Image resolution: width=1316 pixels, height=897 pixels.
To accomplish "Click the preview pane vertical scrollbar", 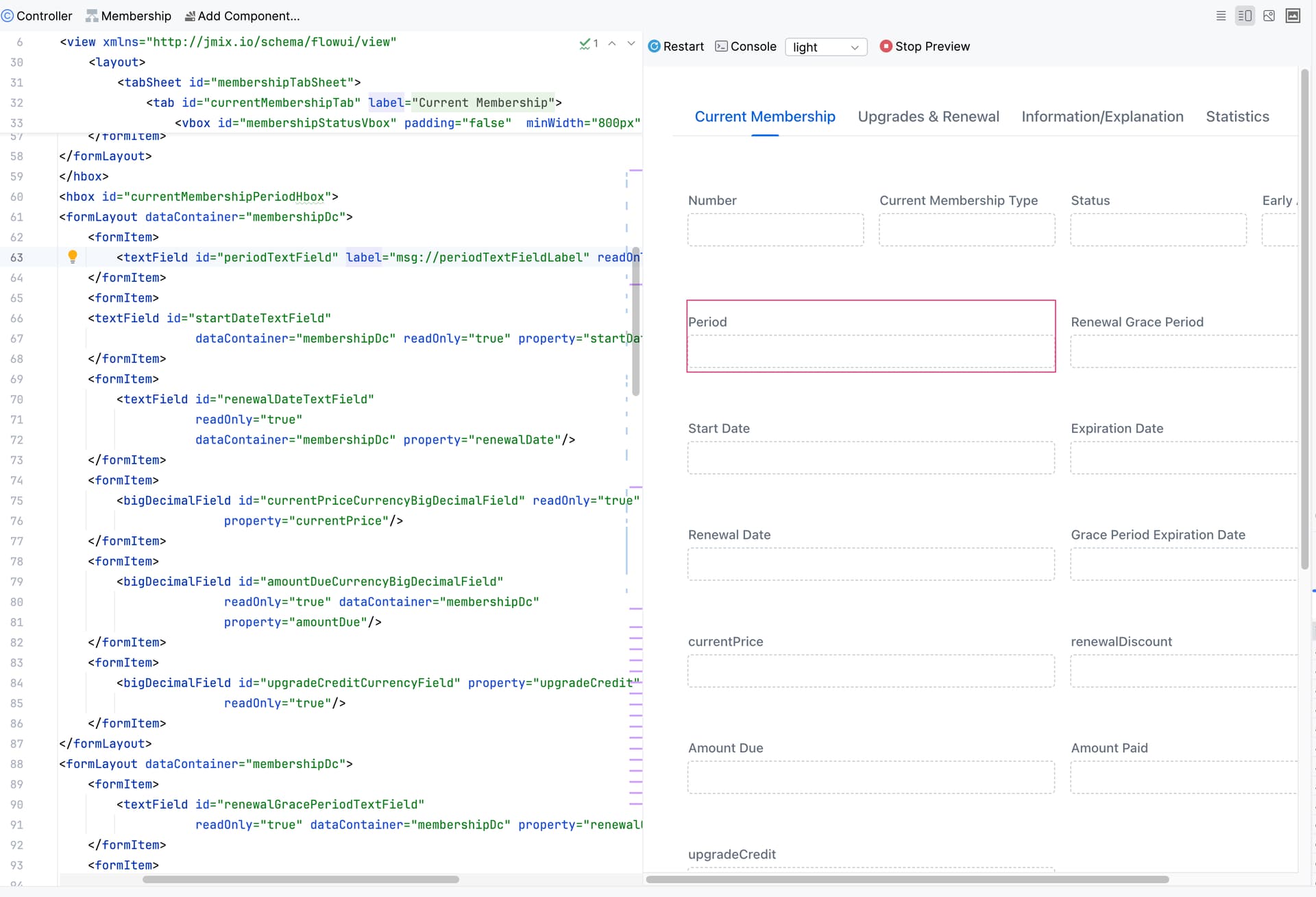I will pyautogui.click(x=1304, y=319).
